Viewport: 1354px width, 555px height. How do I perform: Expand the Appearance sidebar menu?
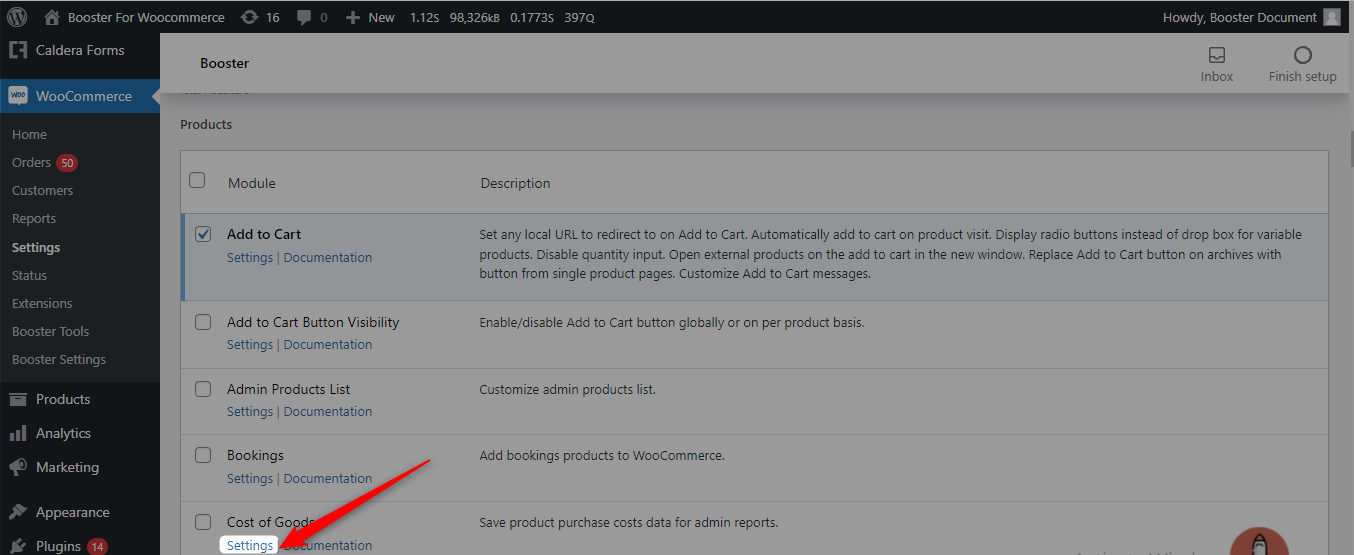[72, 512]
